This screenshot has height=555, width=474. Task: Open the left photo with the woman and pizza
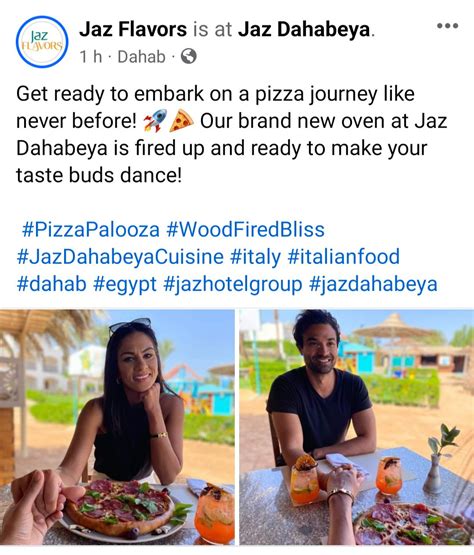[117, 427]
